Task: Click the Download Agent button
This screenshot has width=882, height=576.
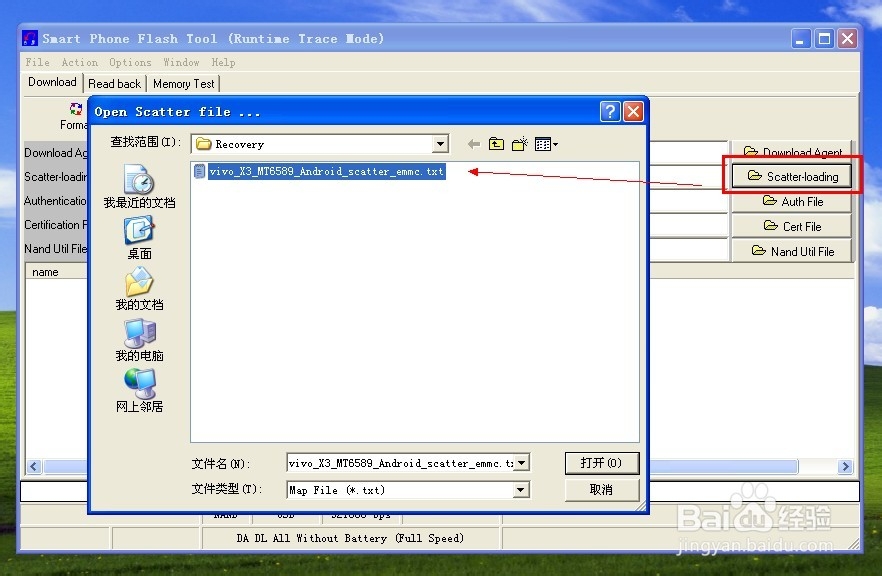Action: click(x=791, y=151)
